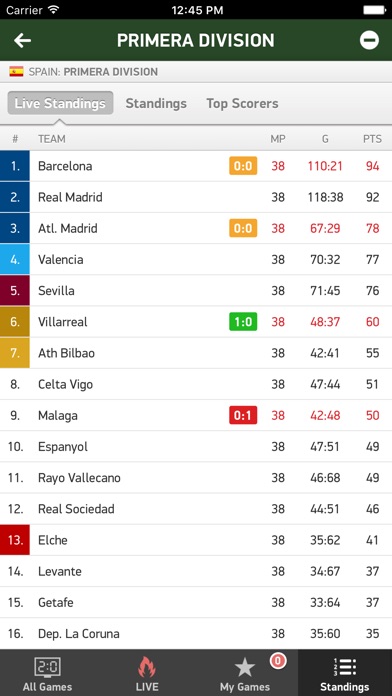
Task: Open the Sevilla team row
Action: [x=196, y=291]
